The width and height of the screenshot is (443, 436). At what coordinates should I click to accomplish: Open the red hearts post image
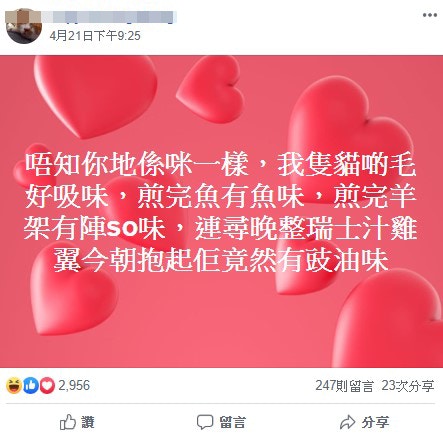pos(221,211)
